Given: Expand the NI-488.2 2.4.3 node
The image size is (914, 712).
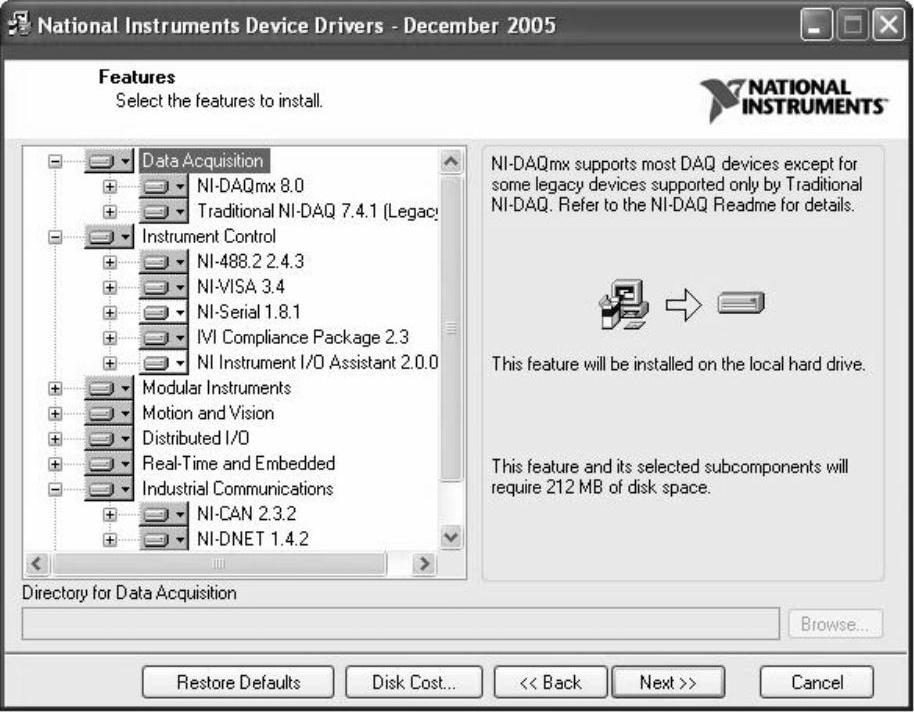Looking at the screenshot, I should click(110, 262).
